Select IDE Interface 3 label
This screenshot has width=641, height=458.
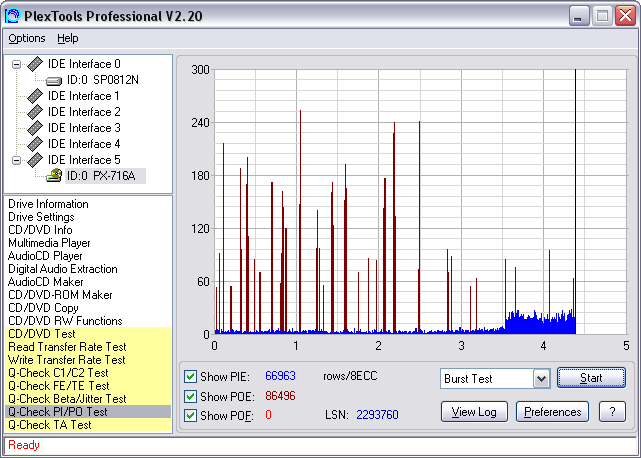click(84, 128)
